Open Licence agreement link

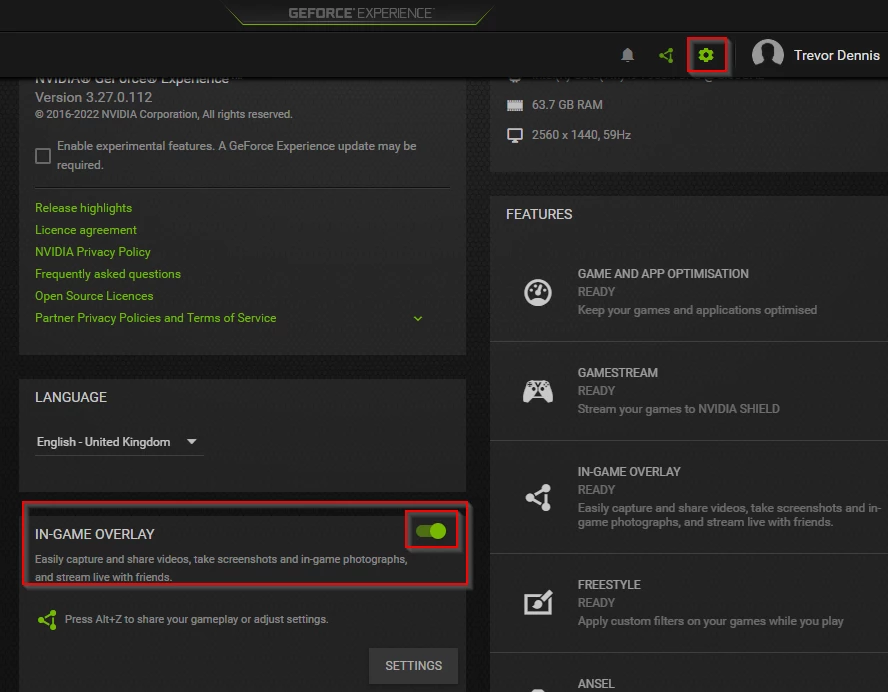point(86,230)
